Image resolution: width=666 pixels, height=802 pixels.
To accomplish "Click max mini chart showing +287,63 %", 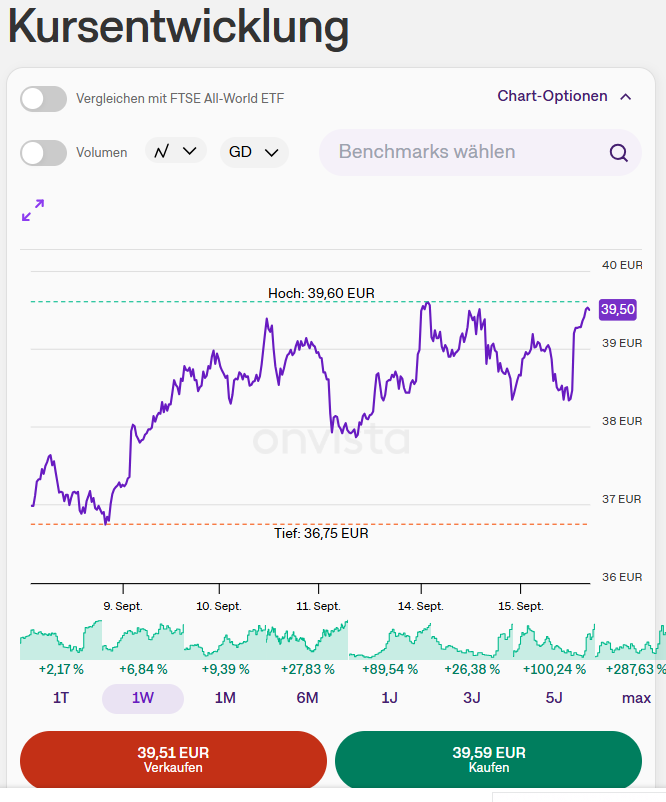I will [631, 641].
